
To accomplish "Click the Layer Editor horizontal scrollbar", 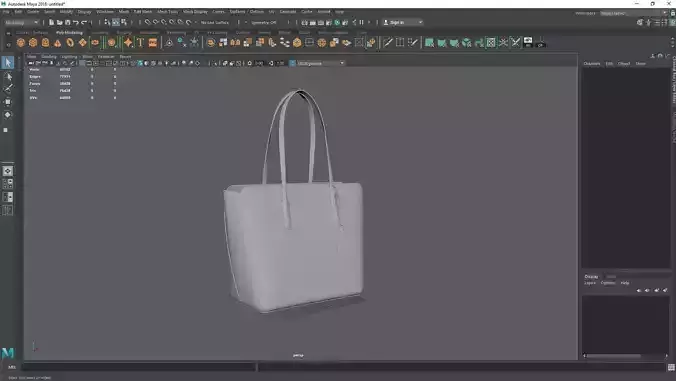I will coord(614,356).
